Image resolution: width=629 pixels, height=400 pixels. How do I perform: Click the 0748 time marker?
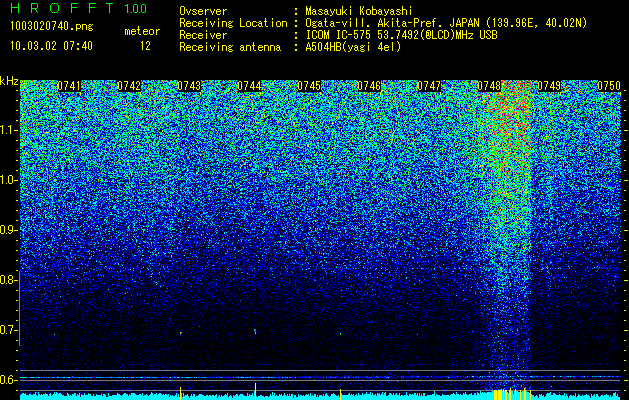489,86
